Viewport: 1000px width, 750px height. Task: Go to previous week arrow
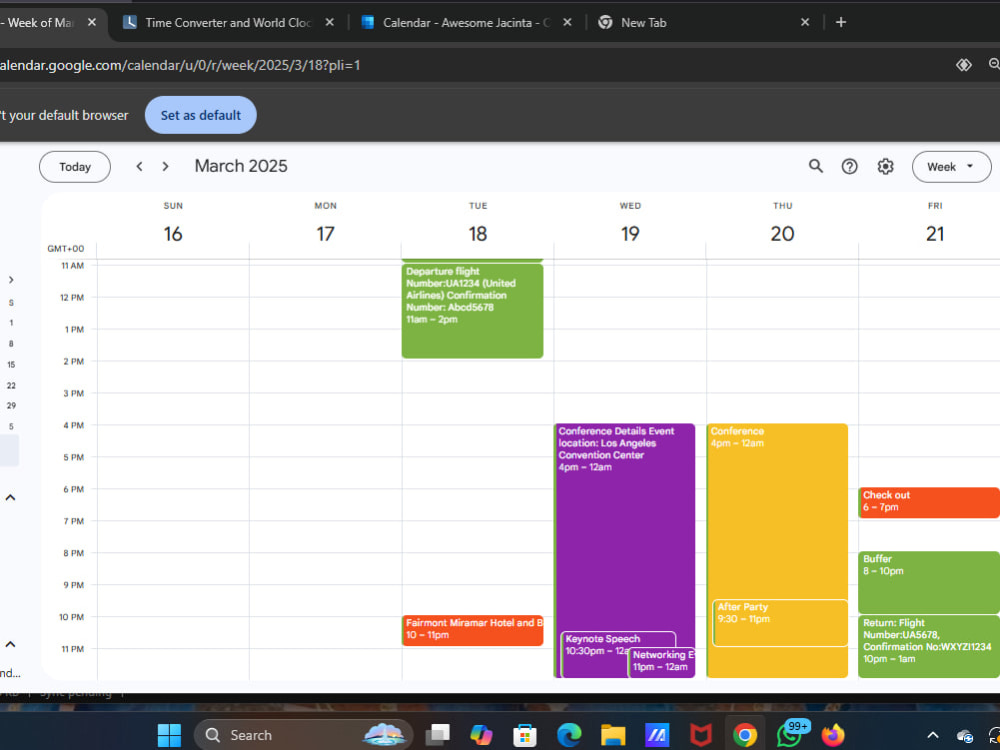[x=139, y=166]
